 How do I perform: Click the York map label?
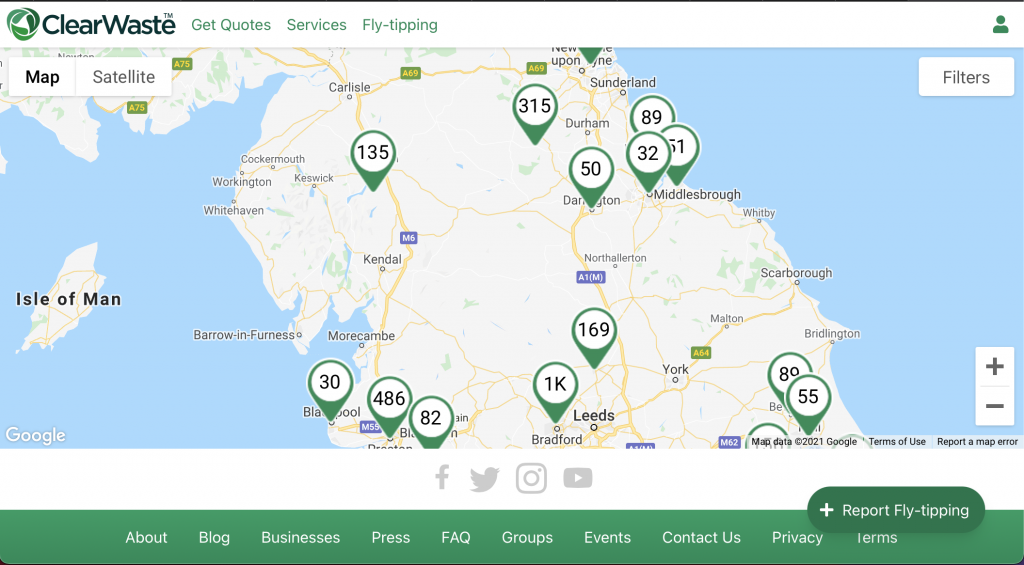[x=675, y=370]
